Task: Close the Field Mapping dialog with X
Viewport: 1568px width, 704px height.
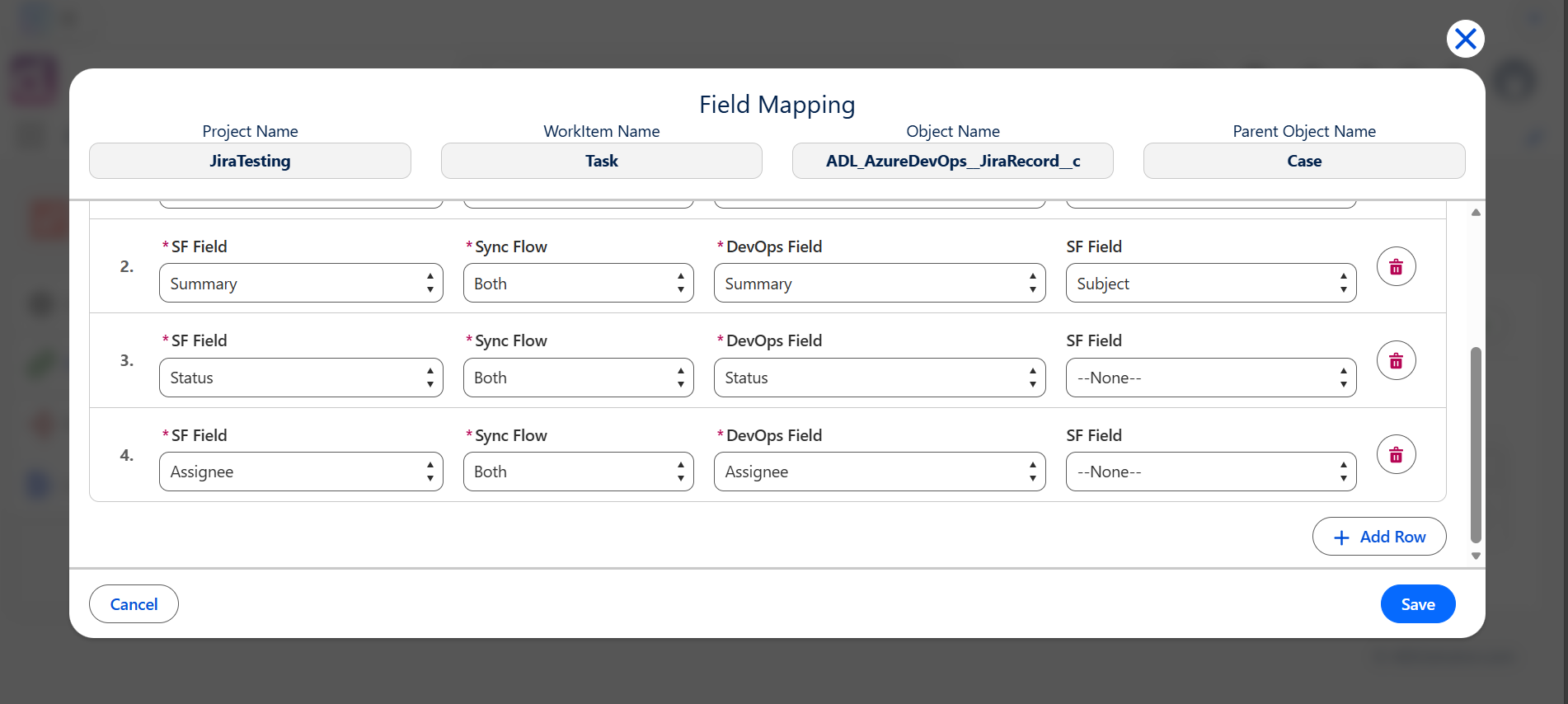Action: click(1465, 39)
